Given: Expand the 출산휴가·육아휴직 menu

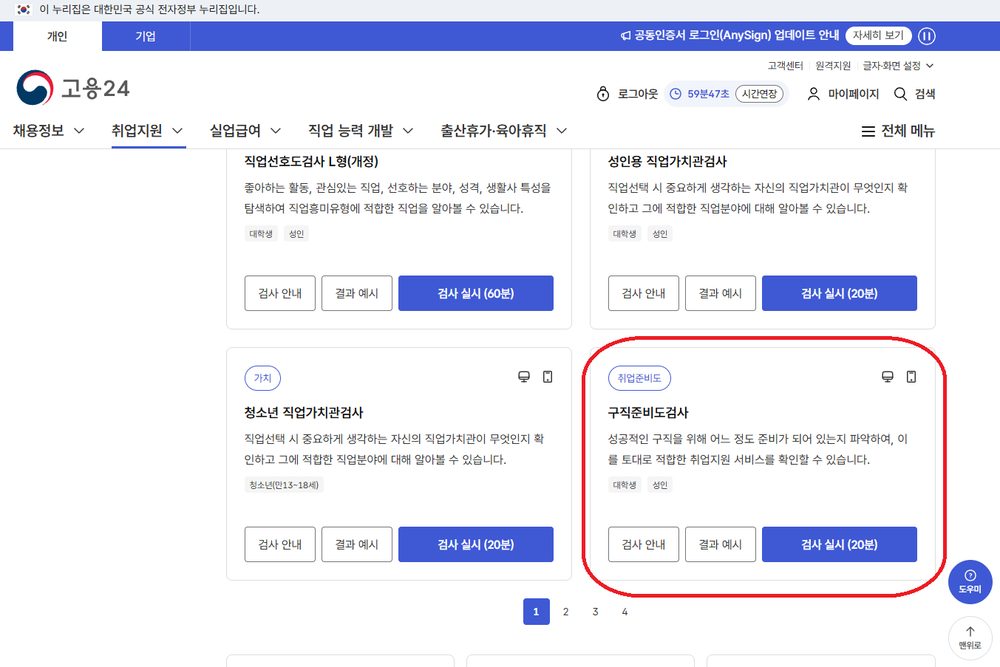Looking at the screenshot, I should [x=504, y=131].
